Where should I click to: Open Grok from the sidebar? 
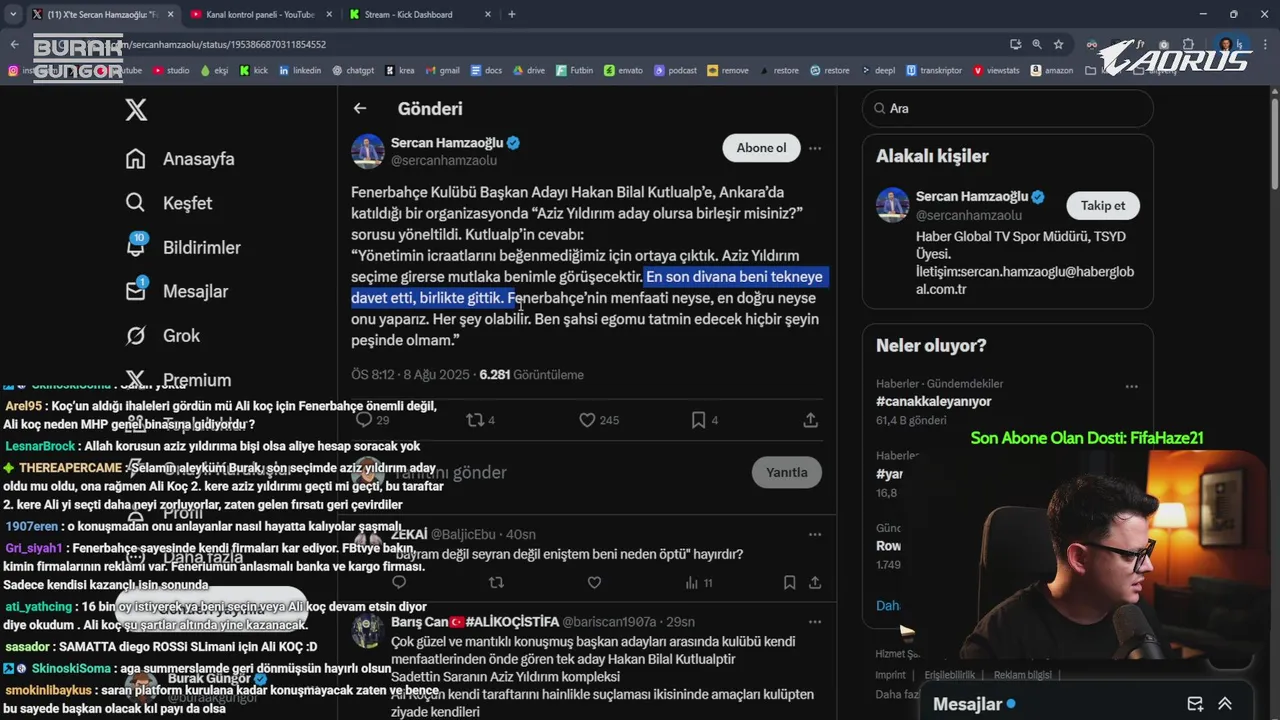click(163, 335)
